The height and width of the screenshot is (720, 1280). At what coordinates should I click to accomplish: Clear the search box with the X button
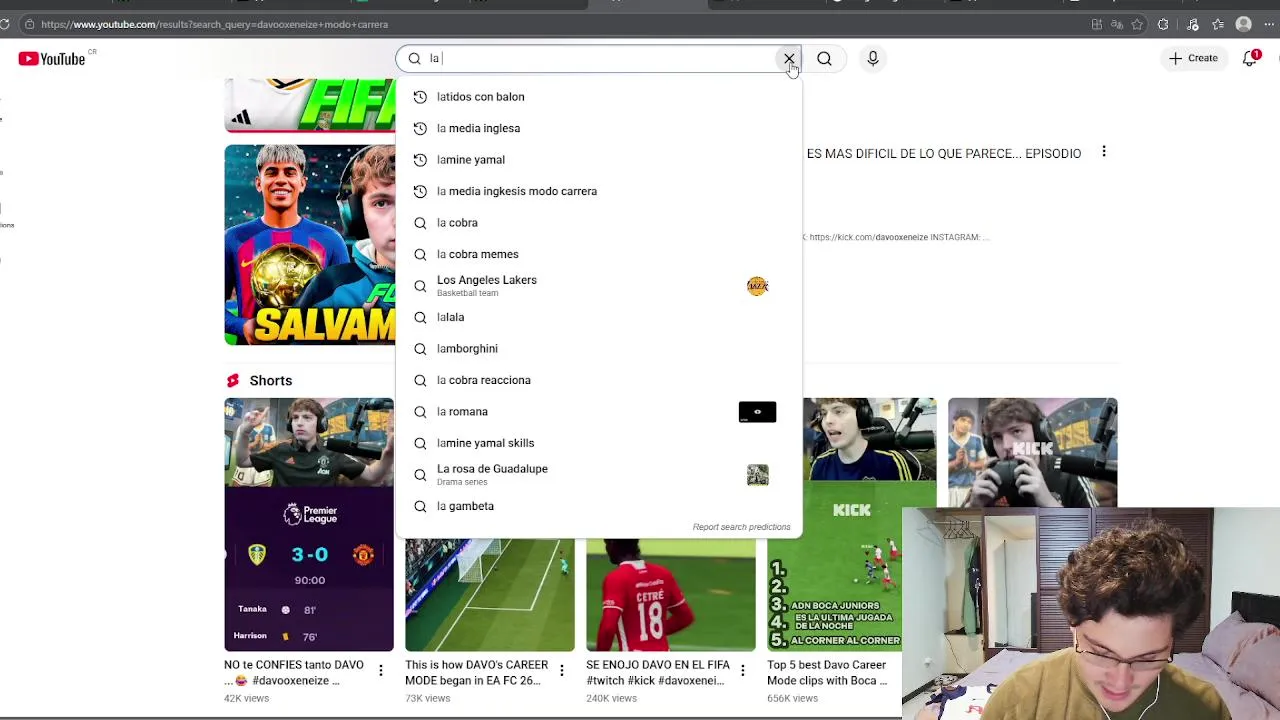coord(789,59)
